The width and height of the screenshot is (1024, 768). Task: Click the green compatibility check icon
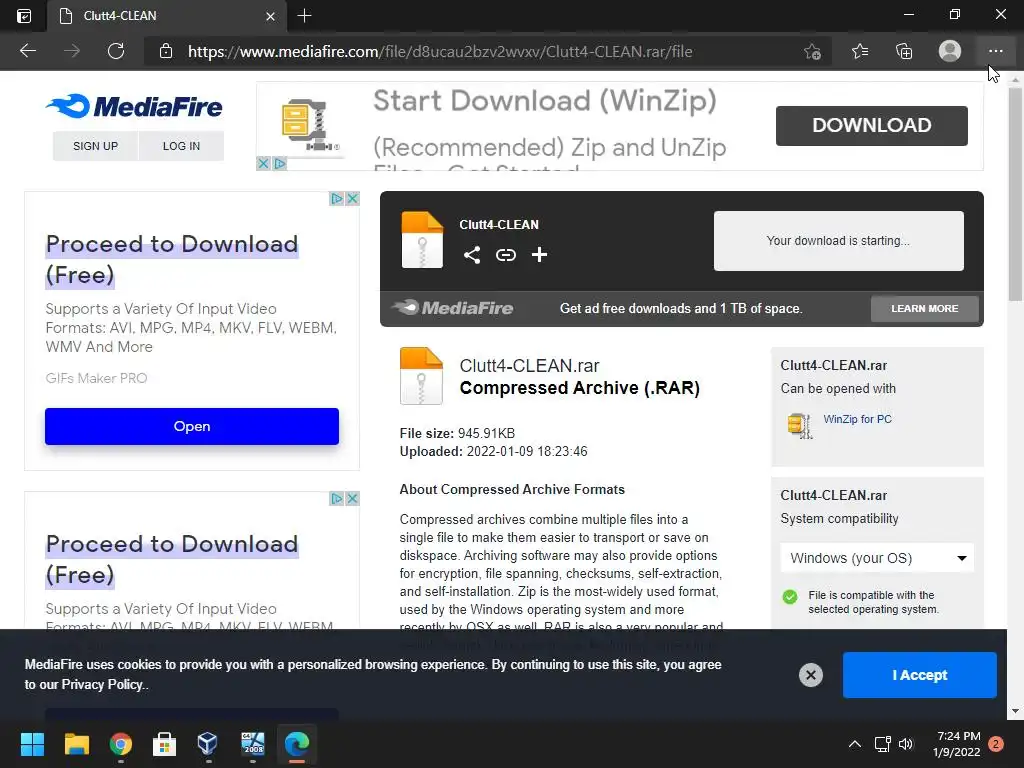790,596
